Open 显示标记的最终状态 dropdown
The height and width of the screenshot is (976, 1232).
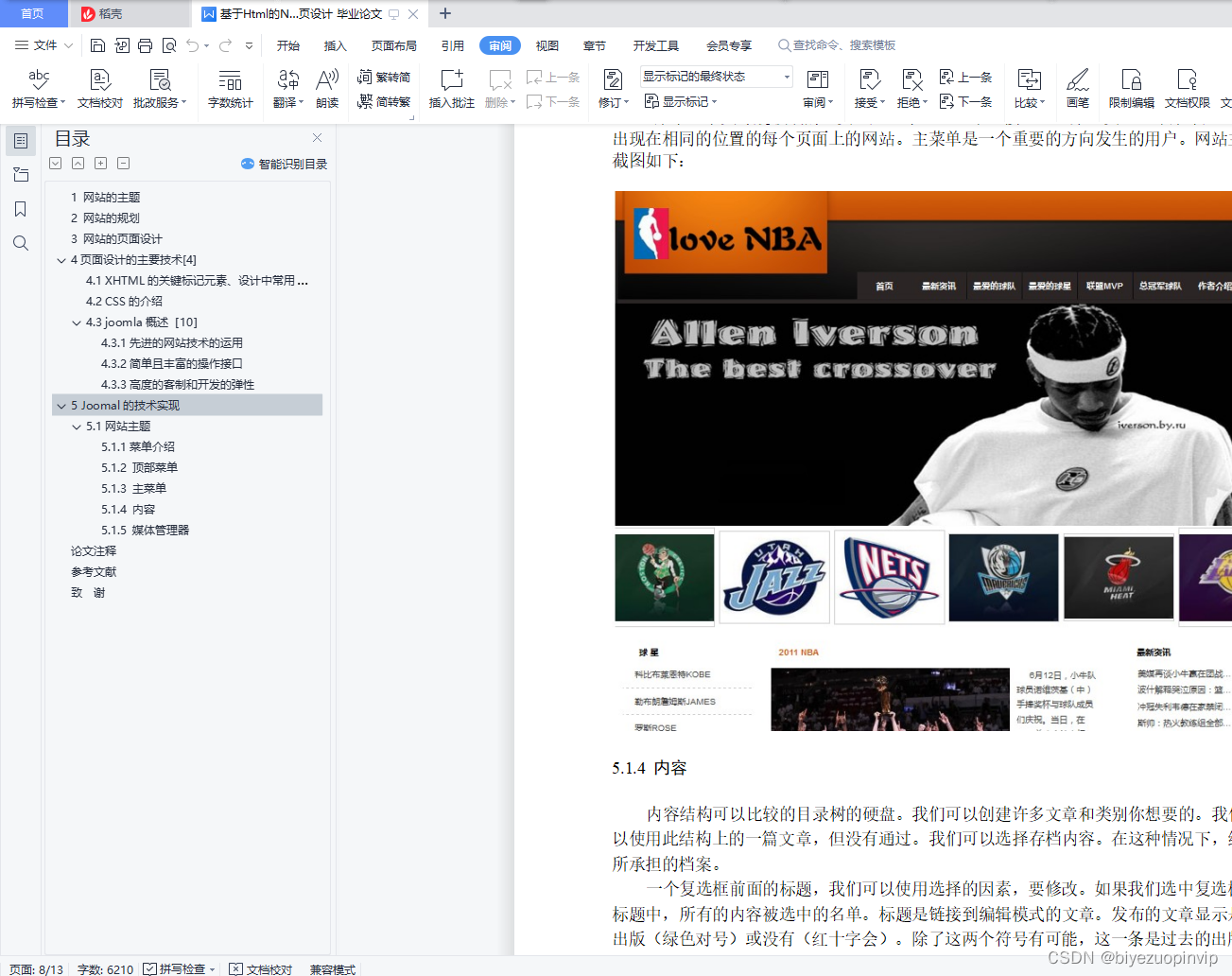click(x=716, y=77)
